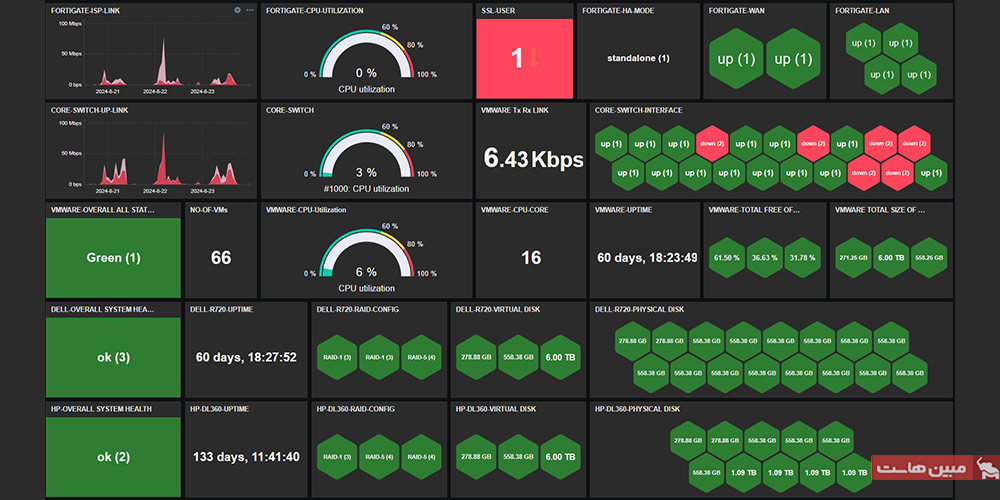1000x500 pixels.
Task: Click 278.88 GB hexagon in DELL-R720-VIRTUAL DISK
Action: click(476, 357)
